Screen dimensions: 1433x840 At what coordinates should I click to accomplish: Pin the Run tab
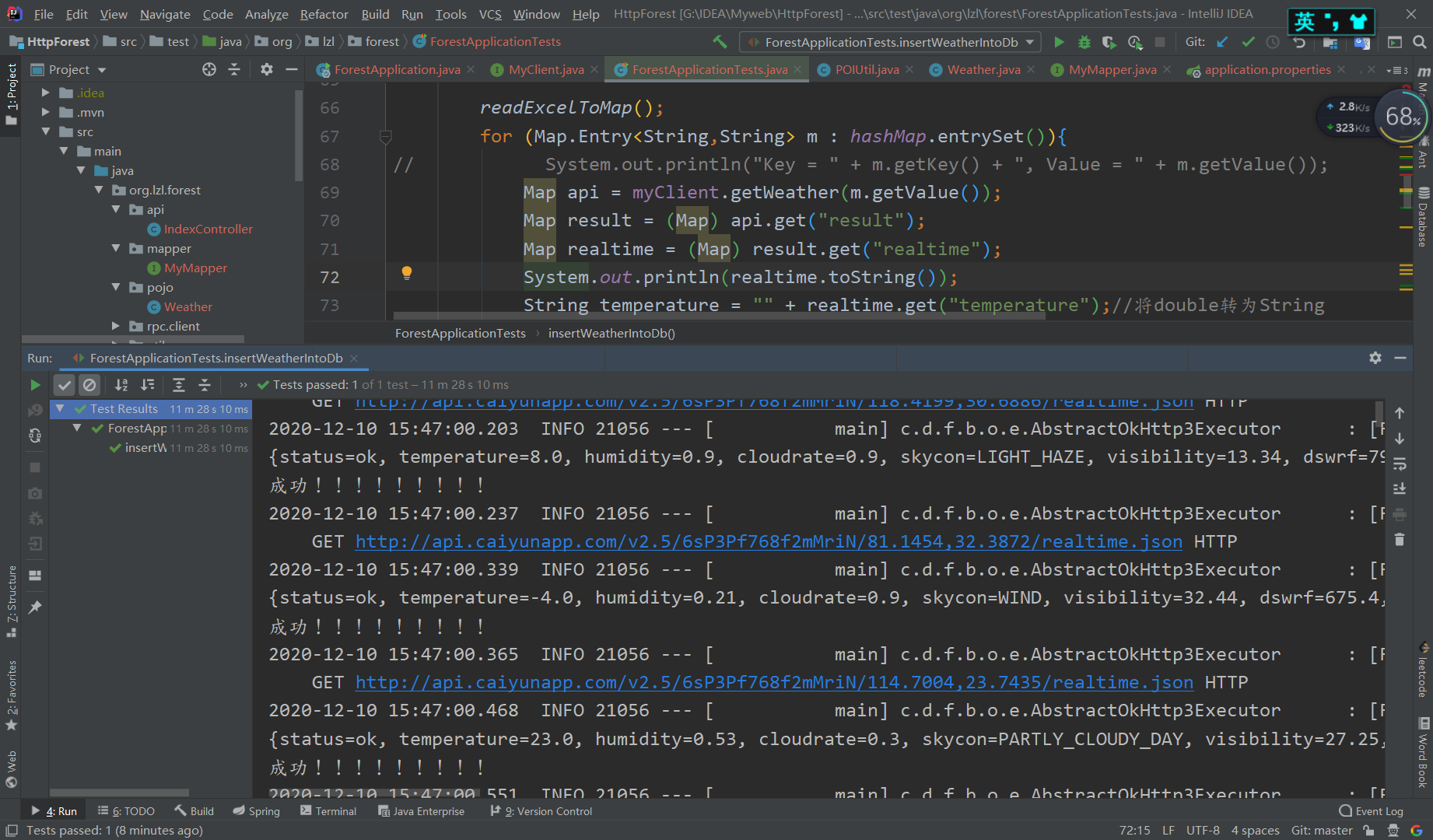point(35,607)
